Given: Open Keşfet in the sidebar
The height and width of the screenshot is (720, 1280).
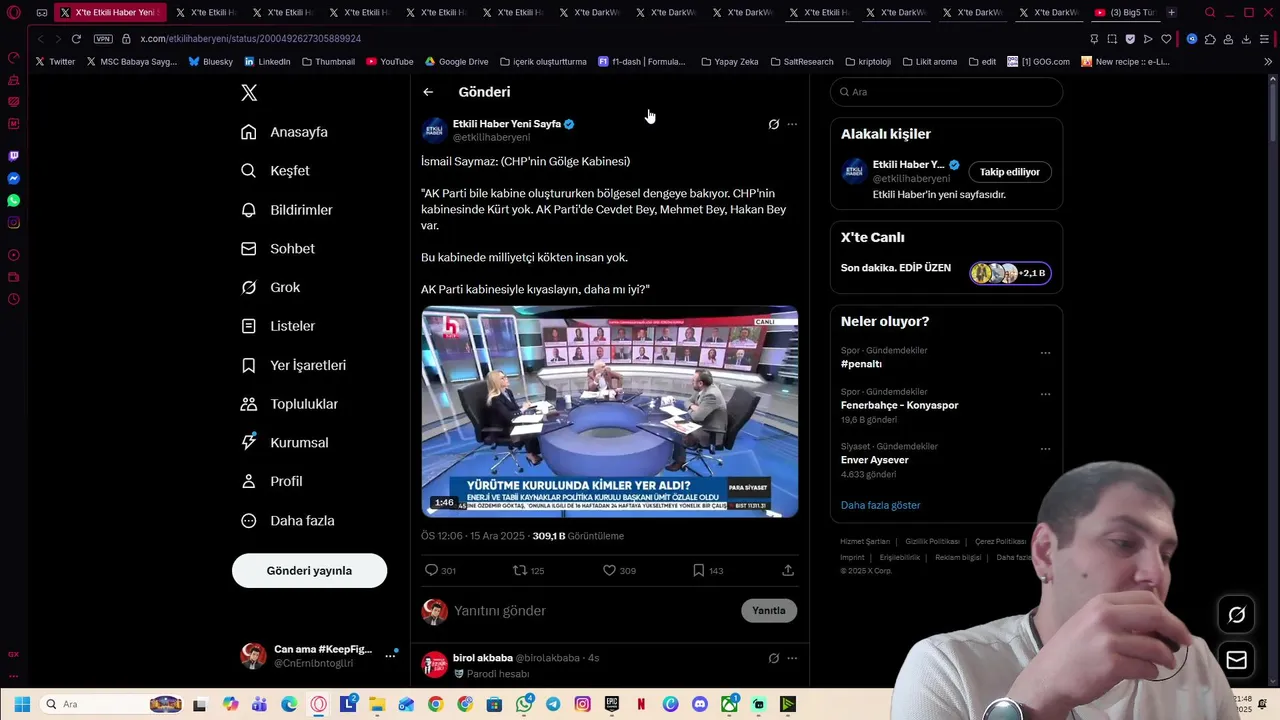Looking at the screenshot, I should (x=275, y=171).
